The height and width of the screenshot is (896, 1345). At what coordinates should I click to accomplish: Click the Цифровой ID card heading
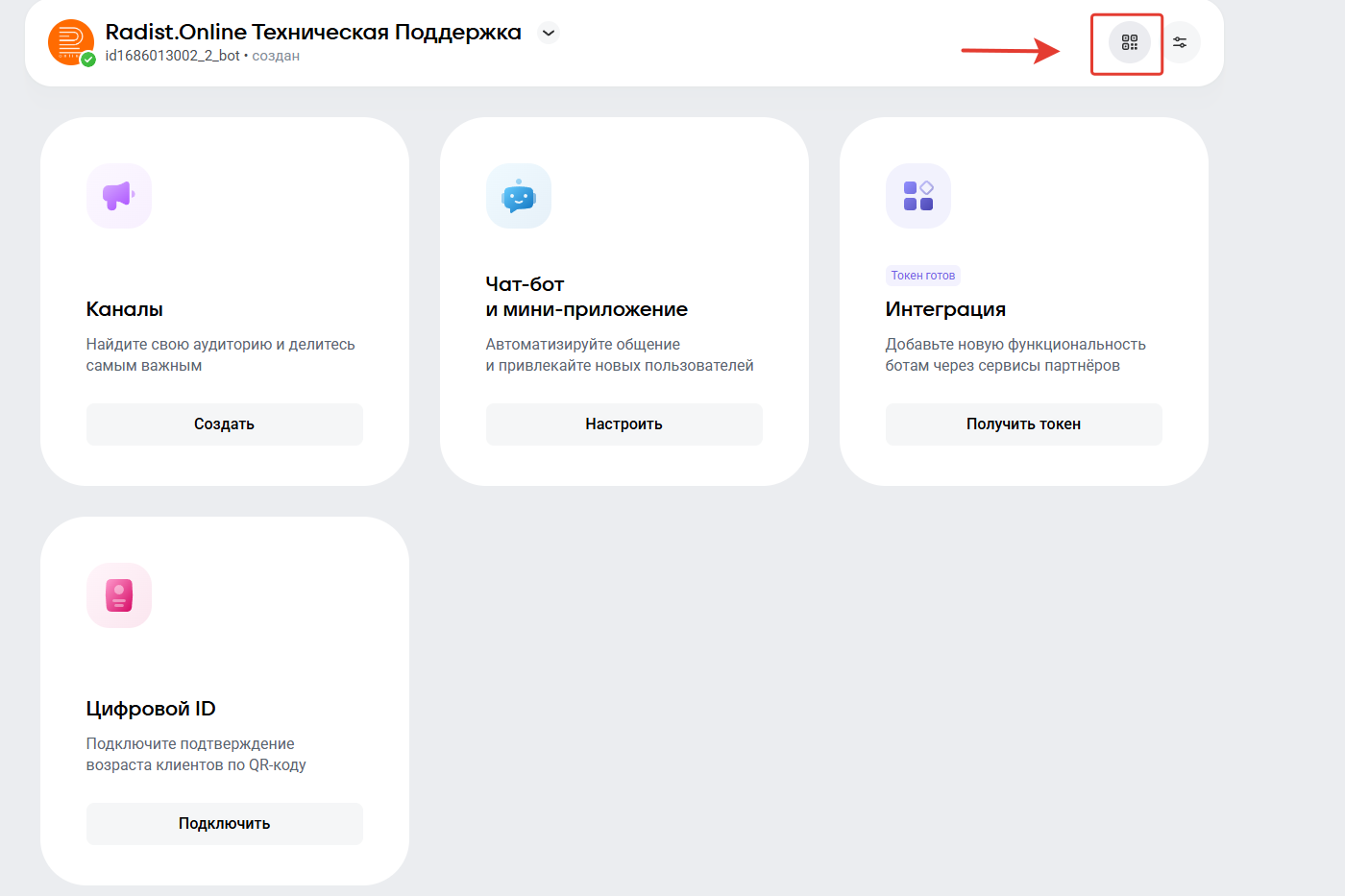151,709
